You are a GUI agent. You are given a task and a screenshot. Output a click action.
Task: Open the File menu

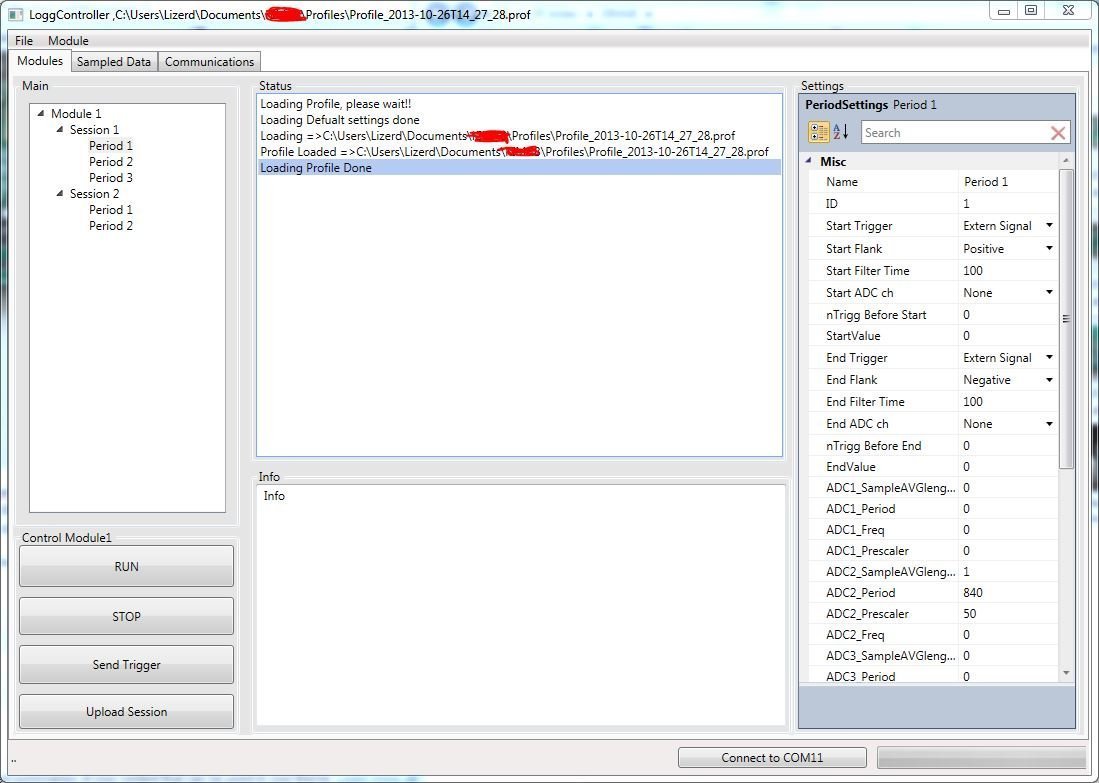tap(24, 41)
